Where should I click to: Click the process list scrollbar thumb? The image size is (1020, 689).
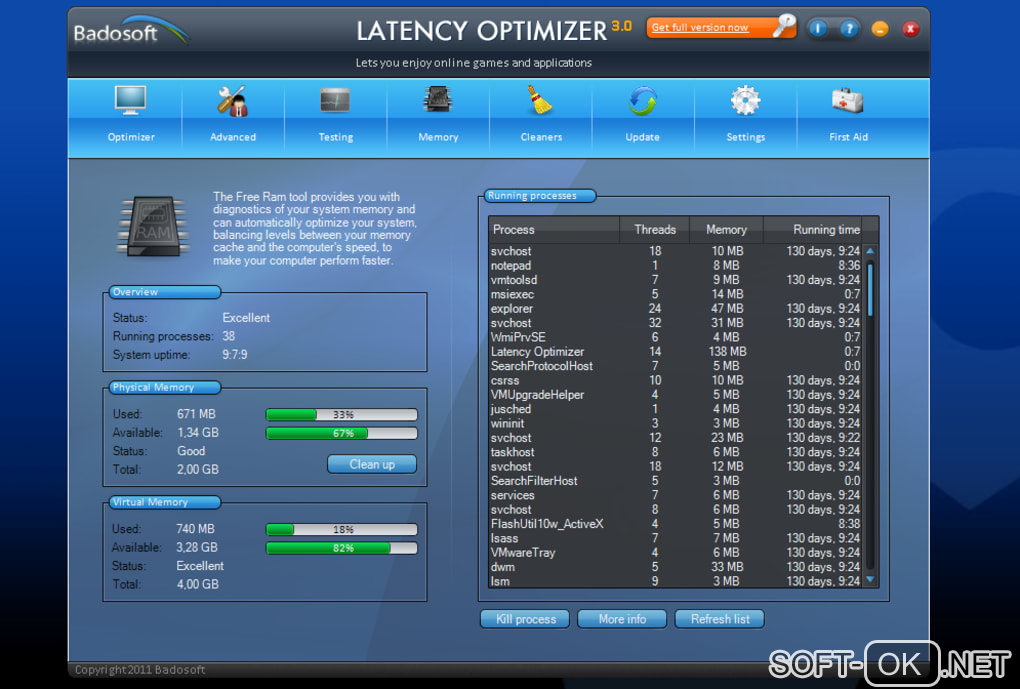(x=870, y=290)
